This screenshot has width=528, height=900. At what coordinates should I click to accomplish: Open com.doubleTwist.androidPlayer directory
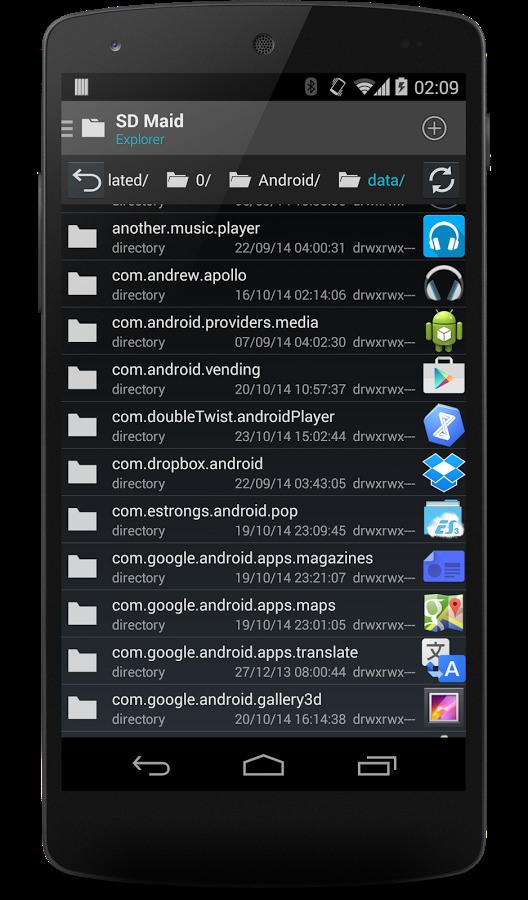click(x=263, y=425)
